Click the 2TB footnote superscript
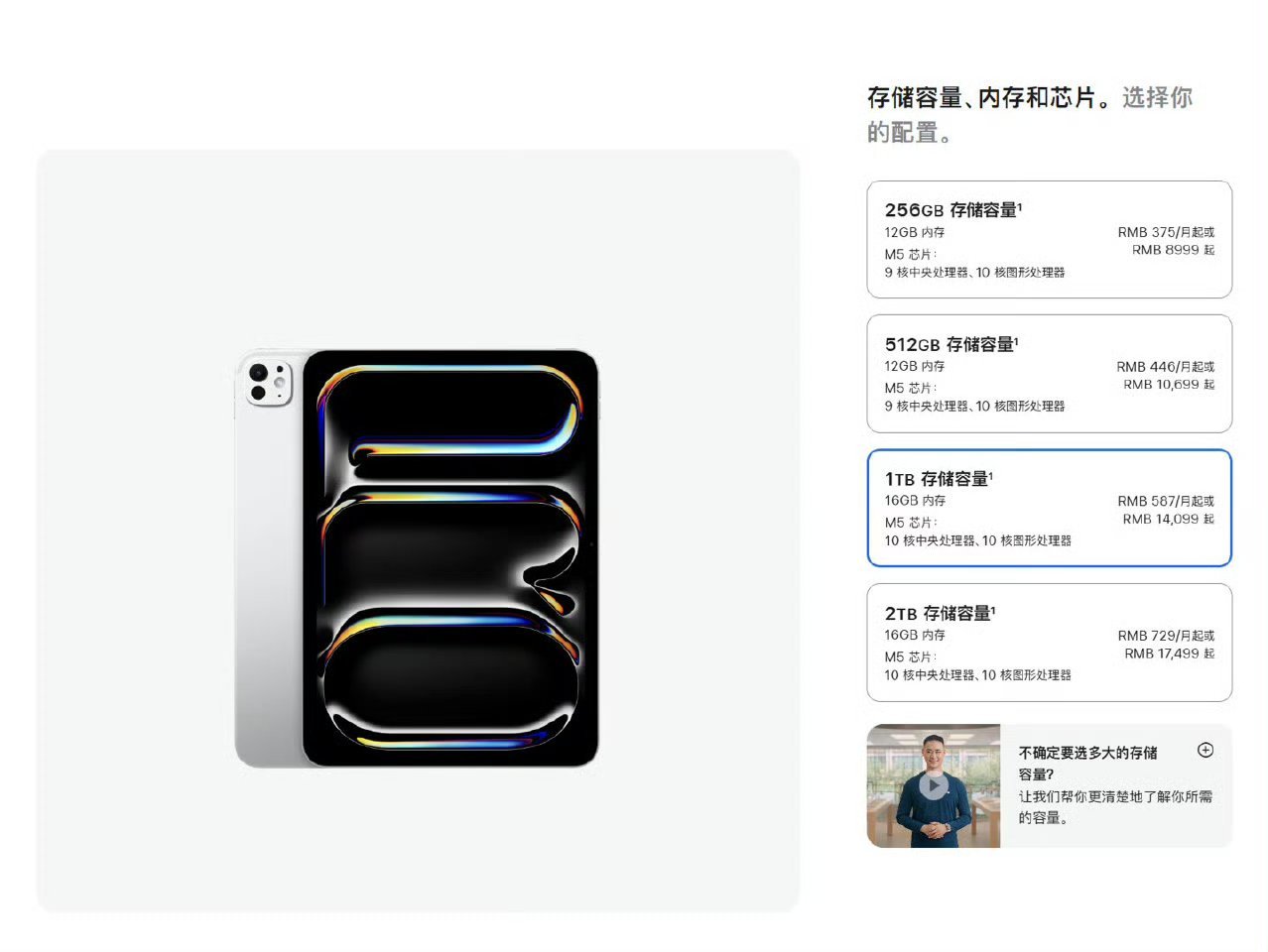1268x952 pixels. (x=993, y=609)
